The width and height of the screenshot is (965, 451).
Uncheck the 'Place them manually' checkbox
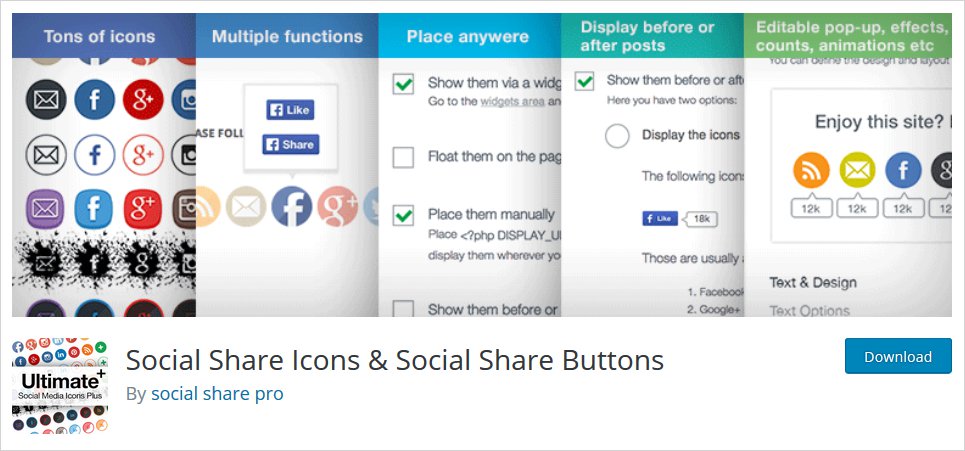(x=403, y=214)
